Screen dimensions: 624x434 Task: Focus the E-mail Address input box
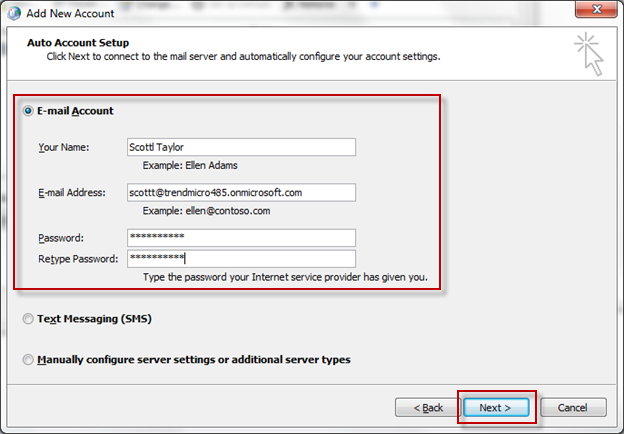241,192
